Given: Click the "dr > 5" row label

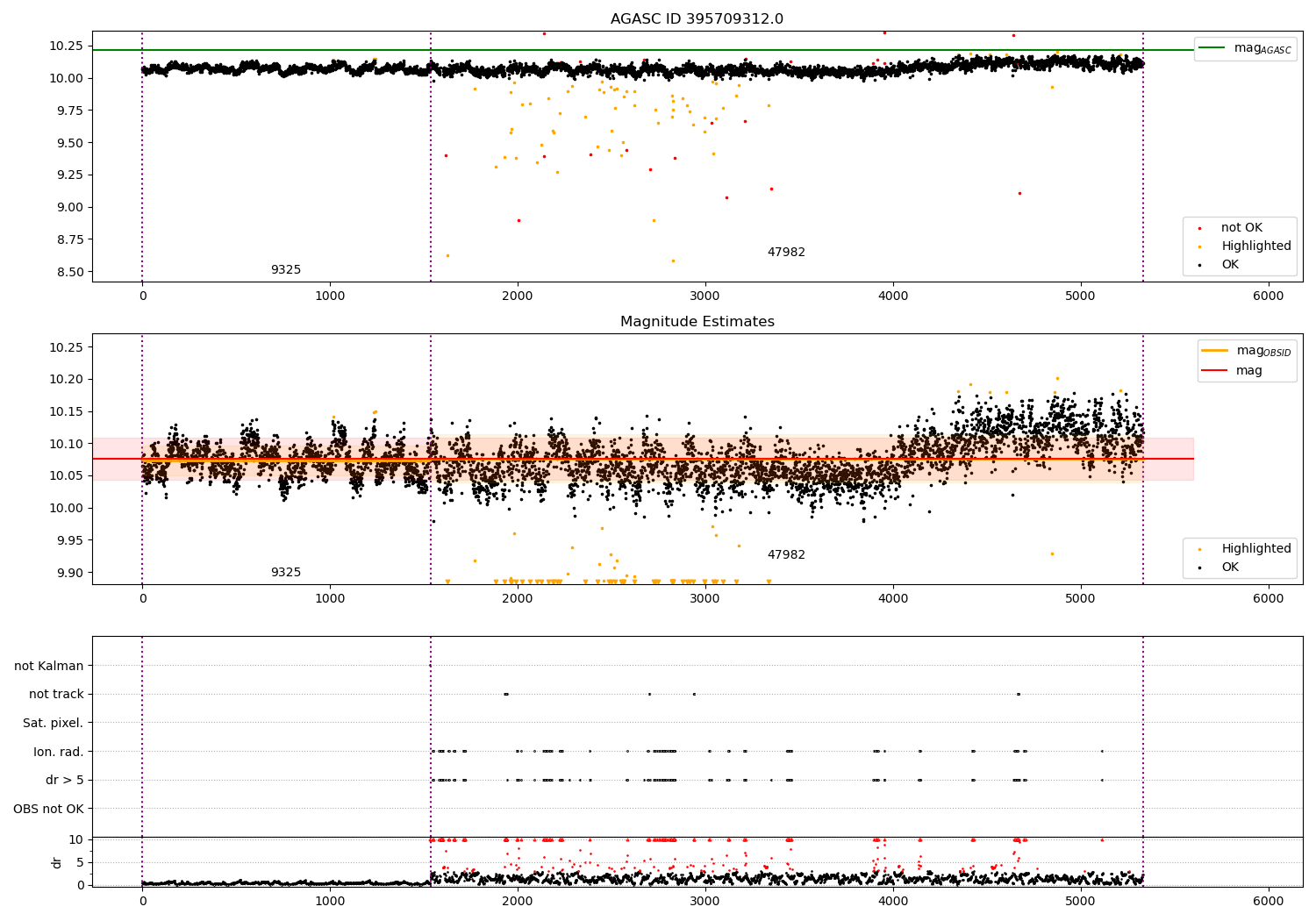Looking at the screenshot, I should click(x=65, y=781).
